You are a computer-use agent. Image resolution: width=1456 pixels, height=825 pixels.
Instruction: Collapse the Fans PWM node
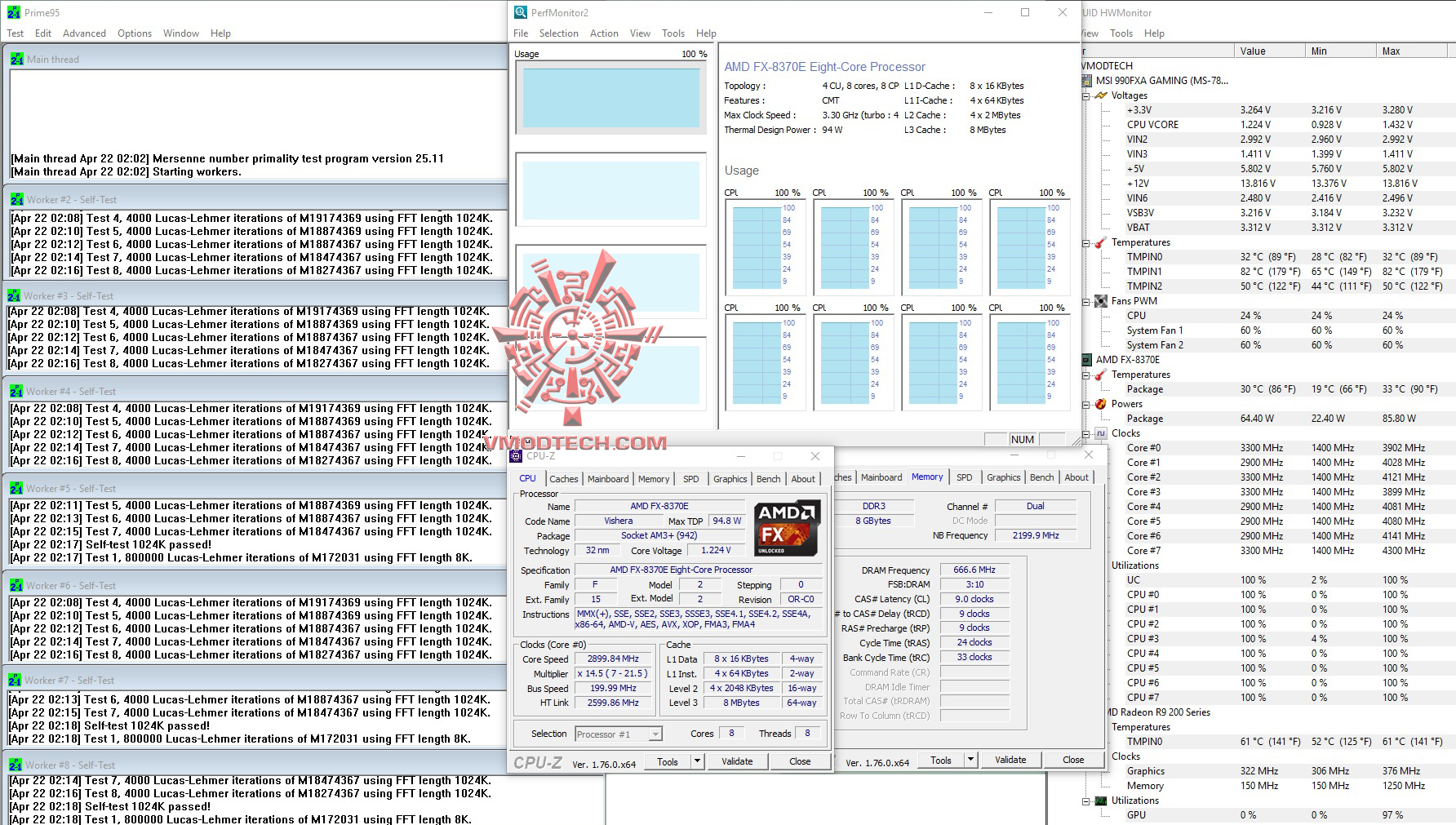pyautogui.click(x=1087, y=301)
